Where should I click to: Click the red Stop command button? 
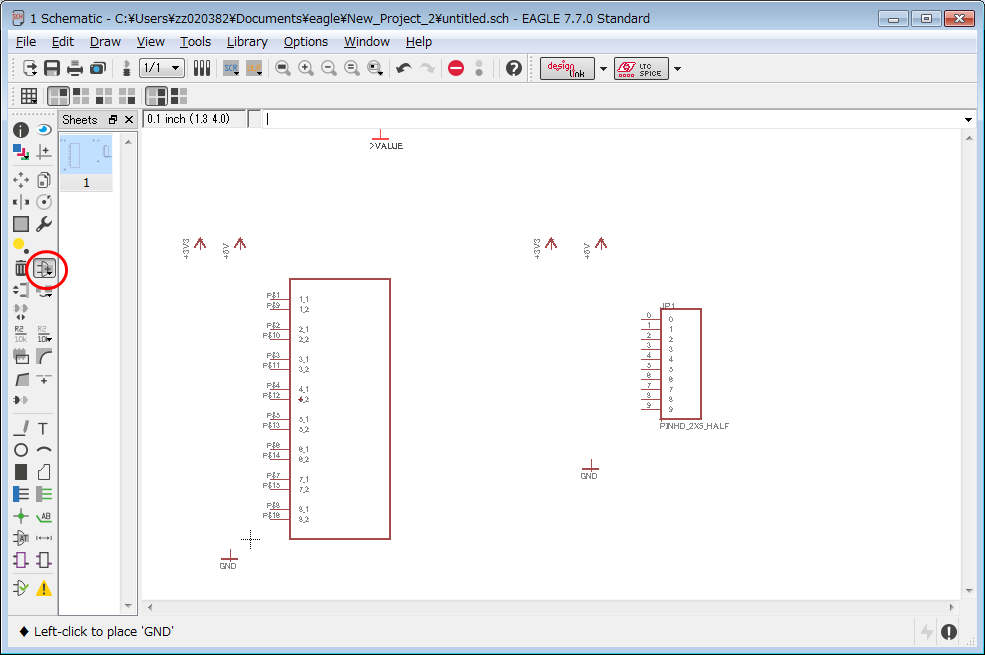(x=456, y=68)
